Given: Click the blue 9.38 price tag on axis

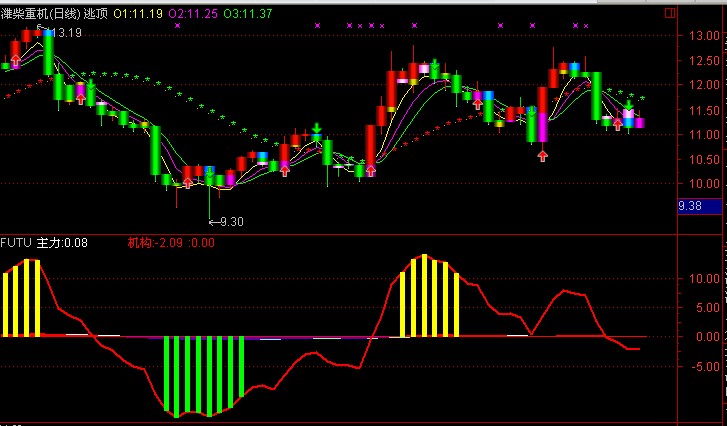Looking at the screenshot, I should [691, 206].
